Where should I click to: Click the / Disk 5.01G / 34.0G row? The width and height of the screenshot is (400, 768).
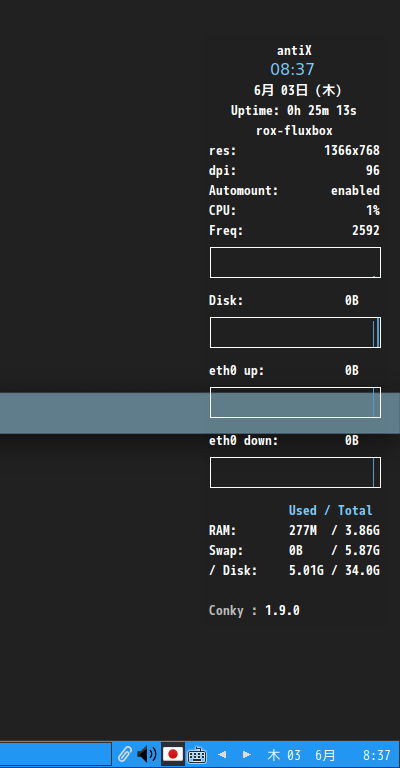click(x=294, y=571)
